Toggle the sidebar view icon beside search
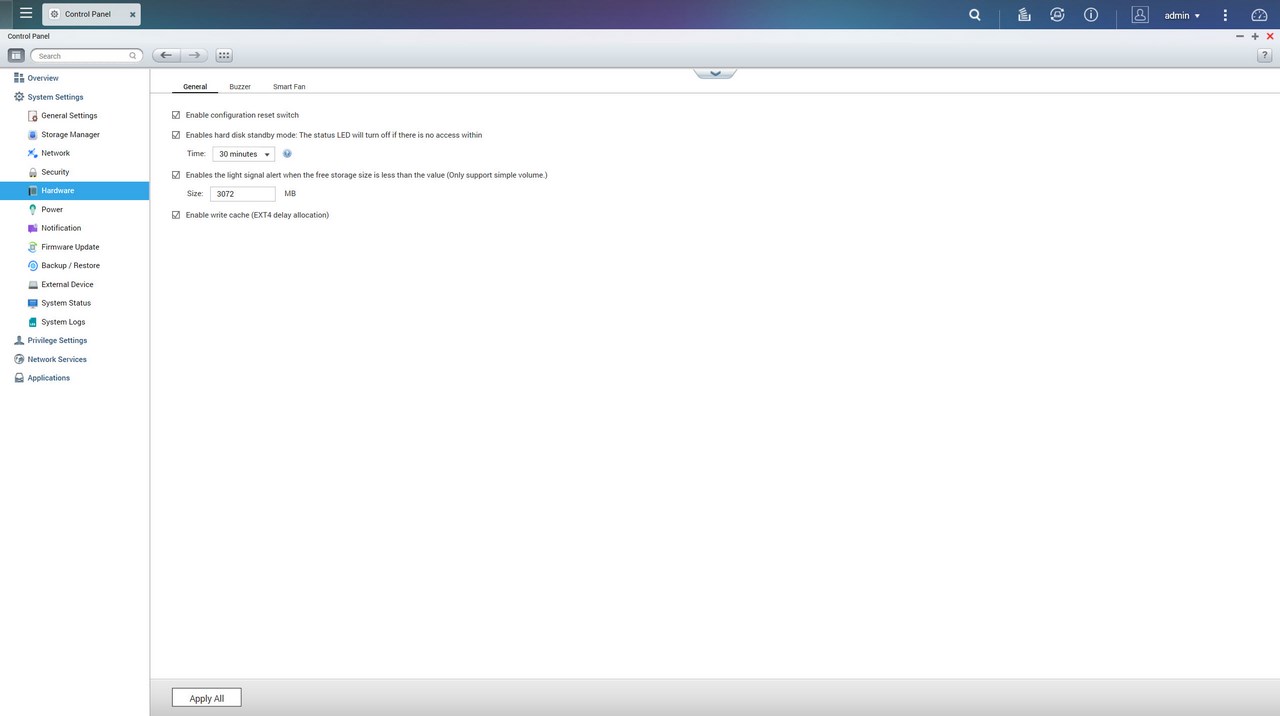The height and width of the screenshot is (716, 1280). tap(16, 55)
